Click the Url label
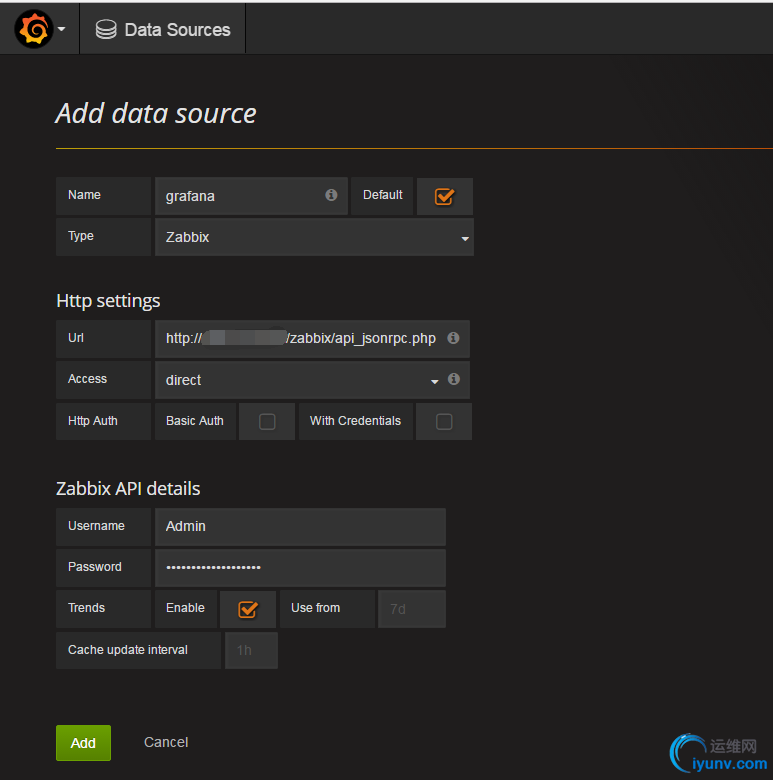This screenshot has height=780, width=773. tap(76, 338)
